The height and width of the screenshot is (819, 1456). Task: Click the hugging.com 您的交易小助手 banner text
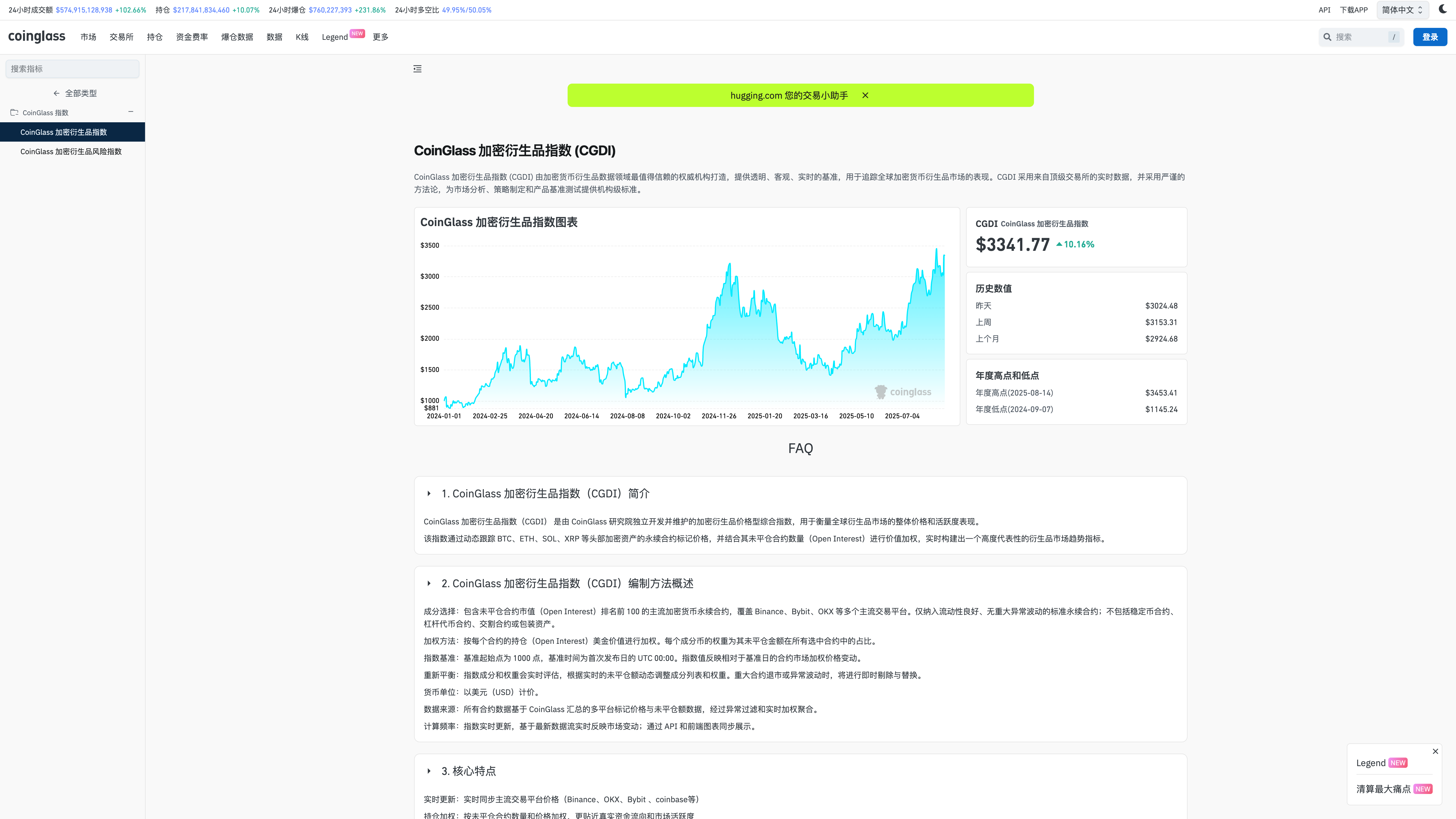coord(789,96)
